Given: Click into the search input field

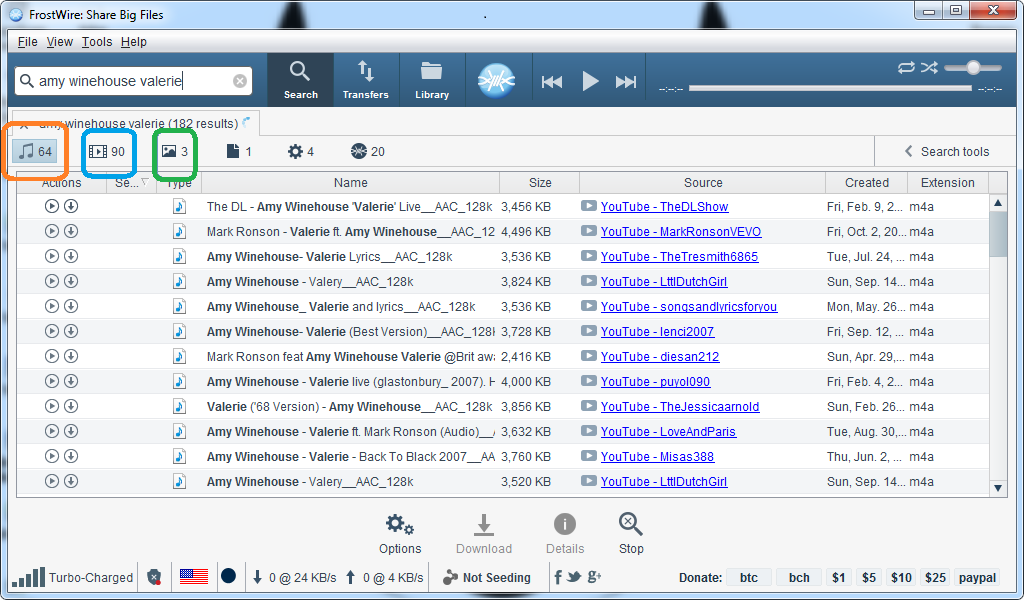Looking at the screenshot, I should [134, 81].
